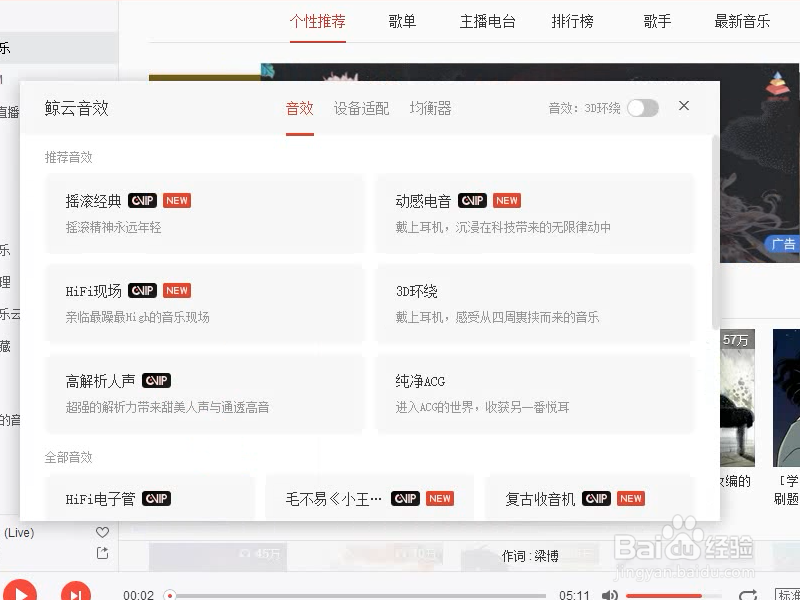This screenshot has width=800, height=600.
Task: Click the VIP badge on 动感电音
Action: [472, 201]
